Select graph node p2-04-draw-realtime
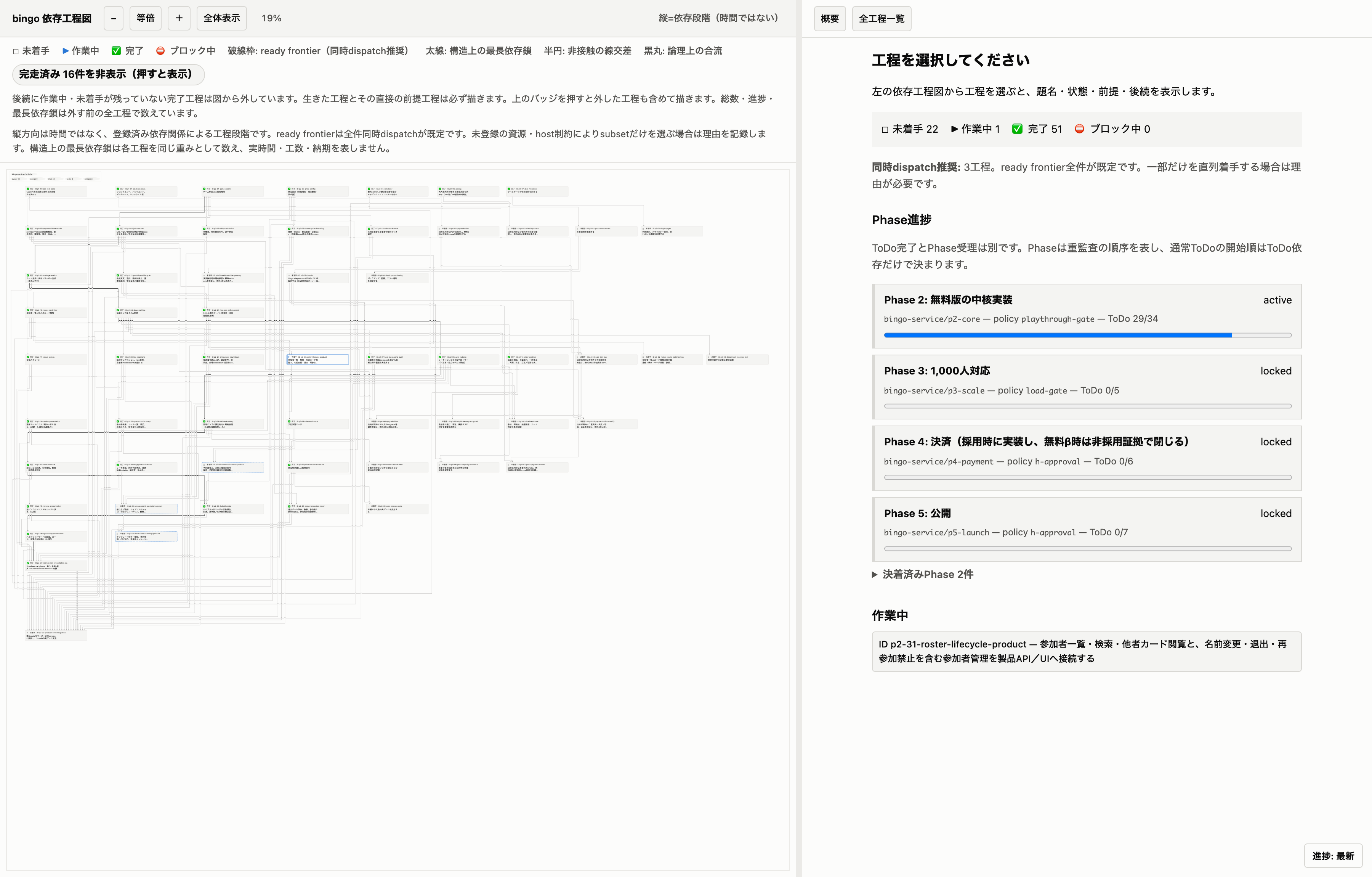This screenshot has height=877, width=1372. tap(146, 313)
